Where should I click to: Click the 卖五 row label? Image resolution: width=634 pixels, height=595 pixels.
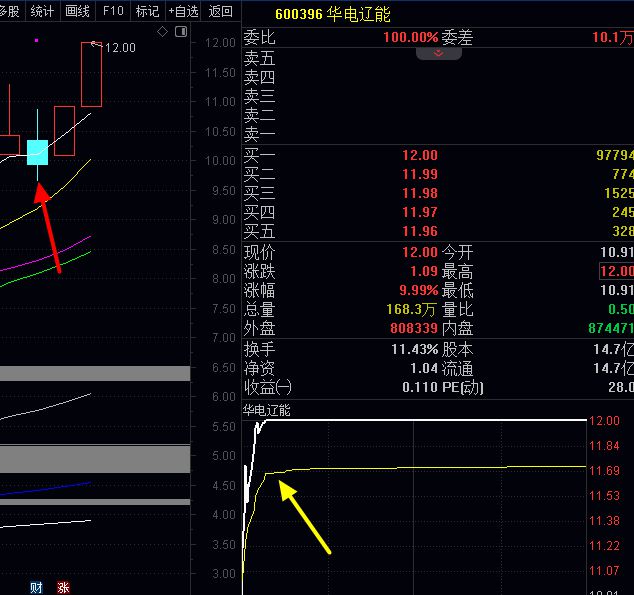[259, 59]
